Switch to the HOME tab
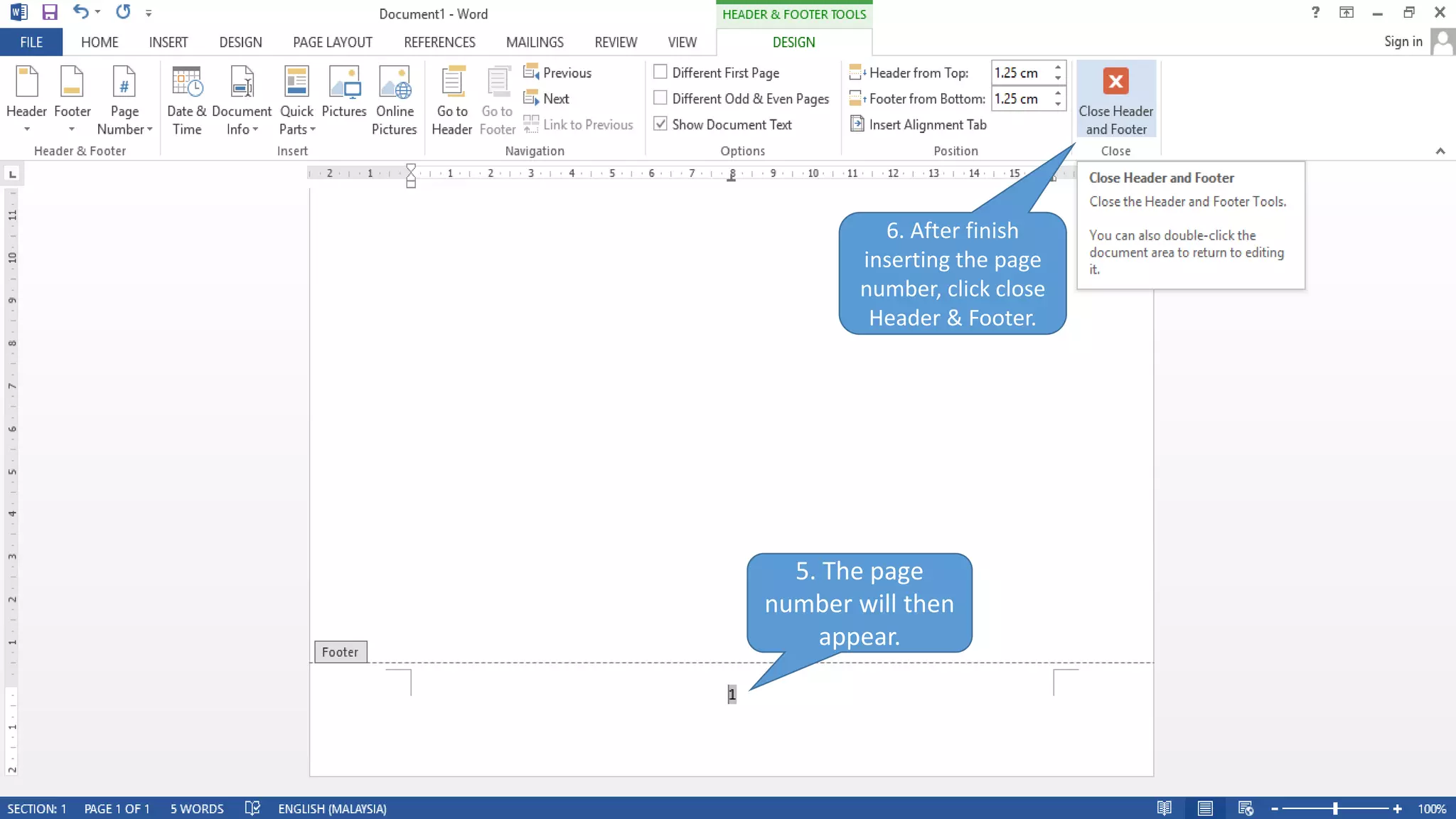The image size is (1456, 819). 100,42
